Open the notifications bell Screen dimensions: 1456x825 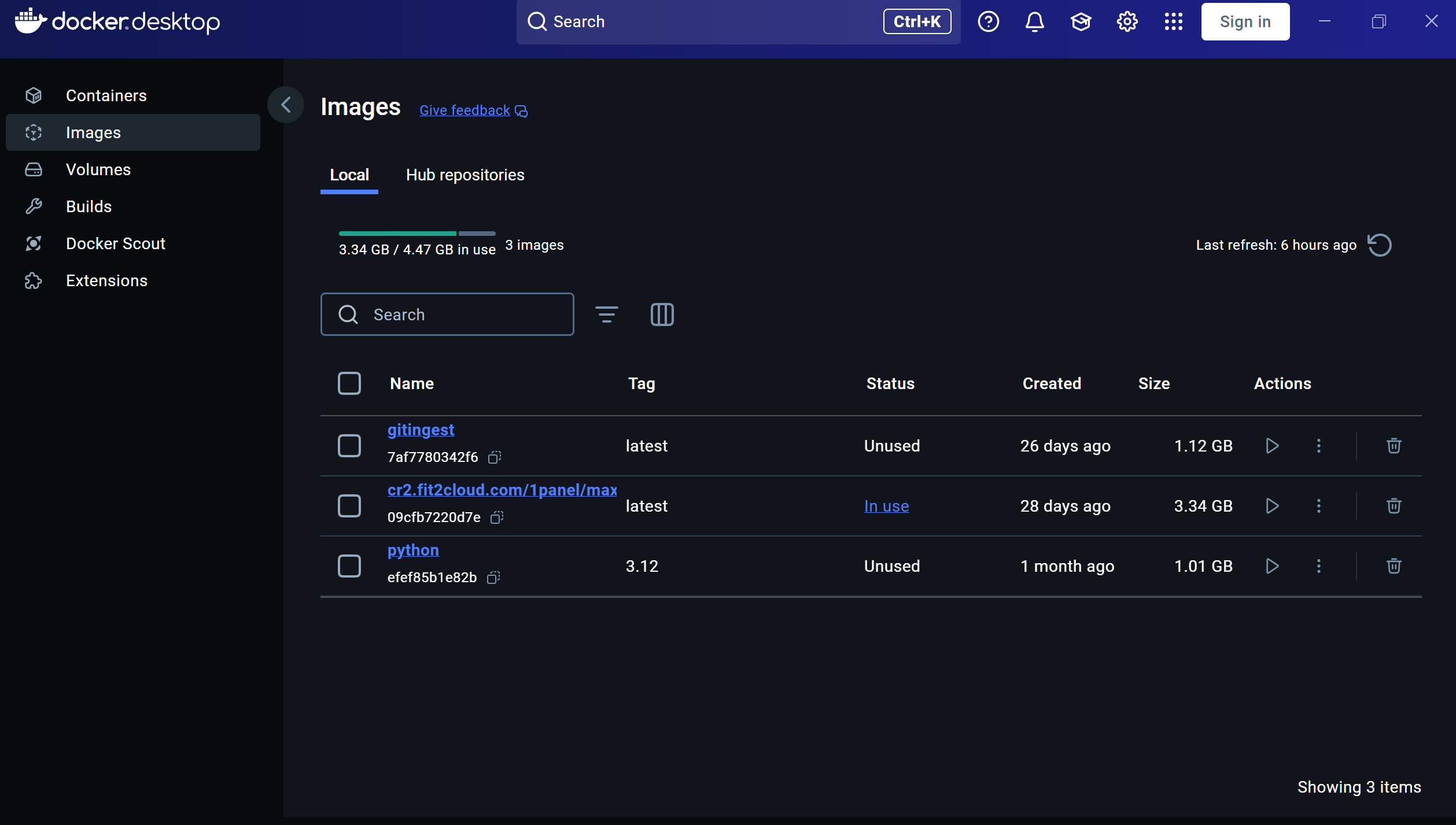point(1034,22)
